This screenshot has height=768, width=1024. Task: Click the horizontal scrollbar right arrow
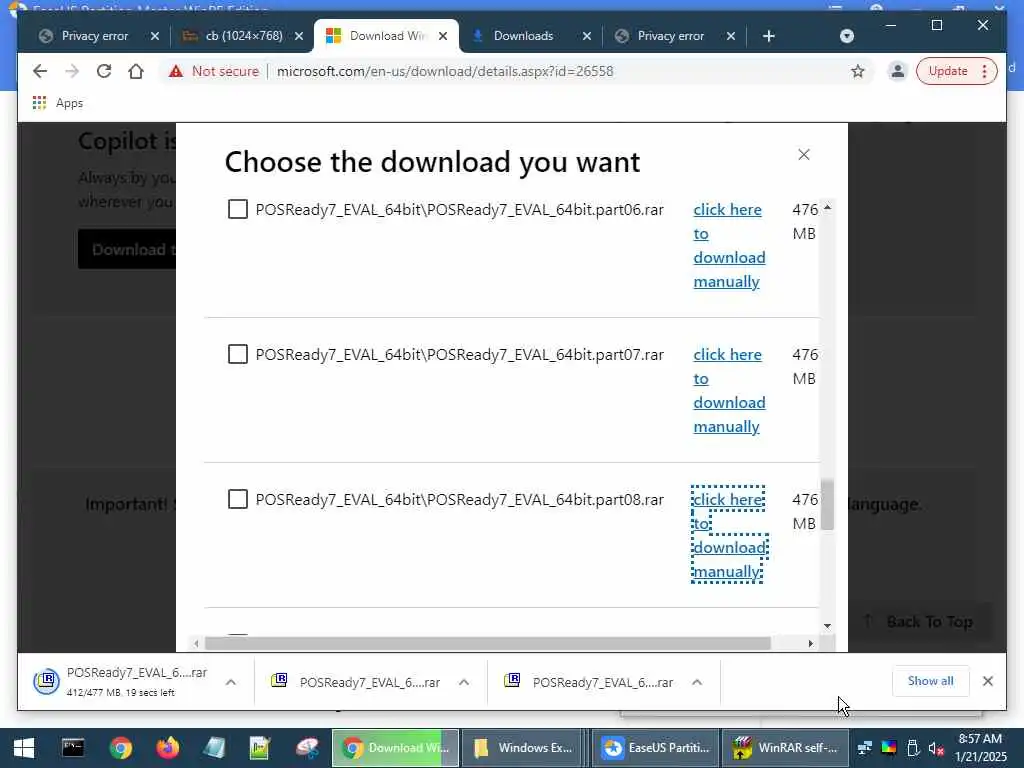click(810, 643)
